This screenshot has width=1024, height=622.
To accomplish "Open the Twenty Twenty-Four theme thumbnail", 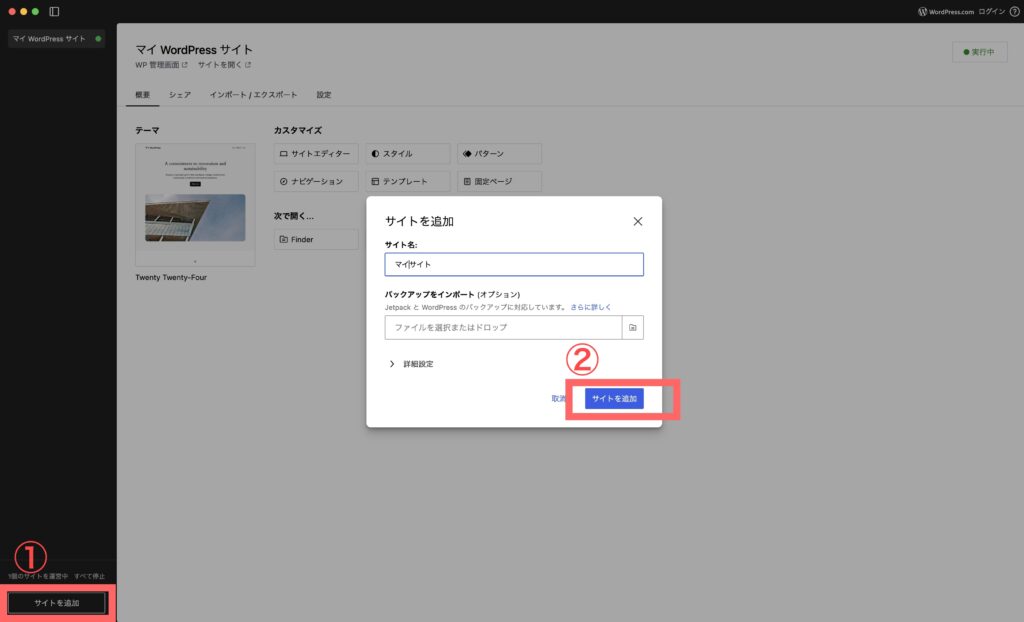I will [195, 205].
